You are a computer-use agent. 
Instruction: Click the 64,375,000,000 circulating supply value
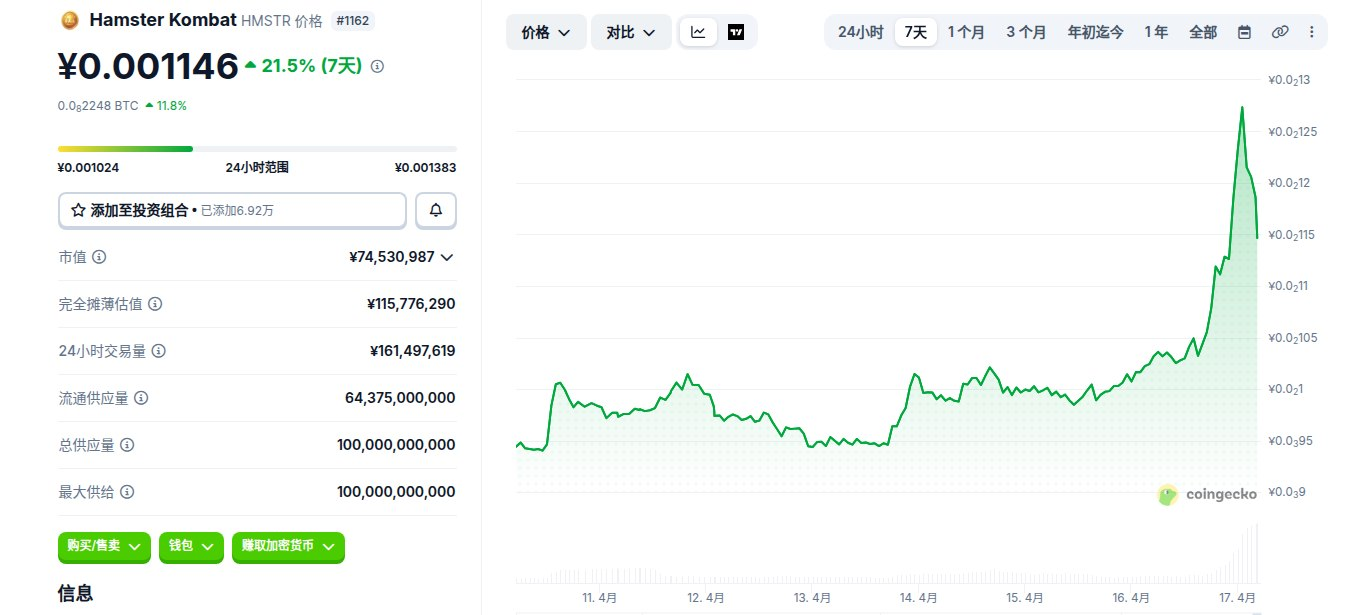pos(400,398)
